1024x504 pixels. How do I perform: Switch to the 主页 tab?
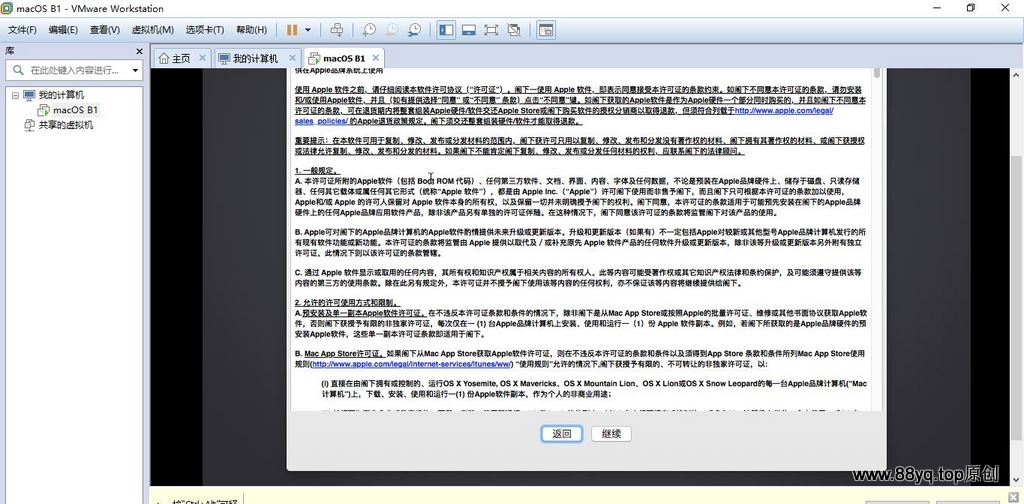pos(181,58)
